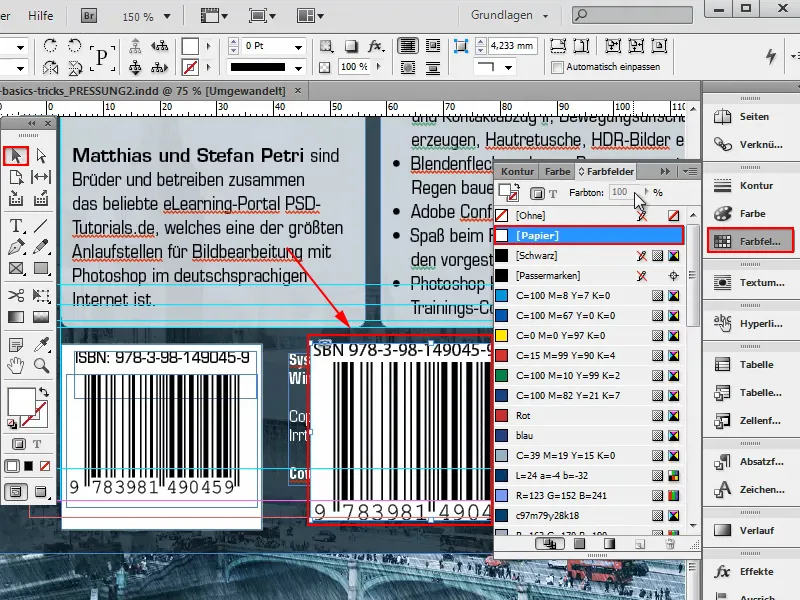Select the Gradient Swatch tool
Image resolution: width=800 pixels, height=600 pixels.
16,317
